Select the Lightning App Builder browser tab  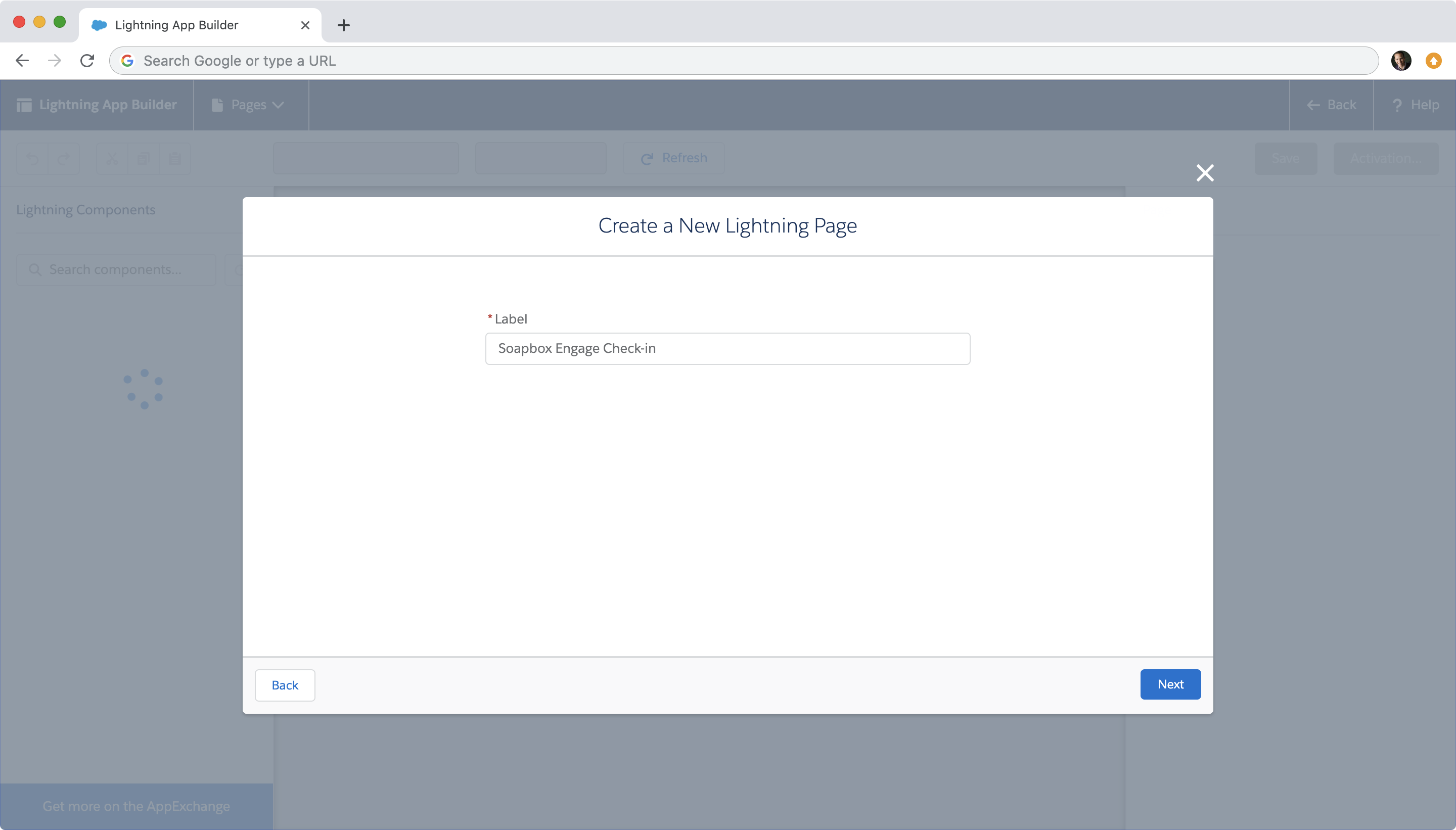point(200,25)
